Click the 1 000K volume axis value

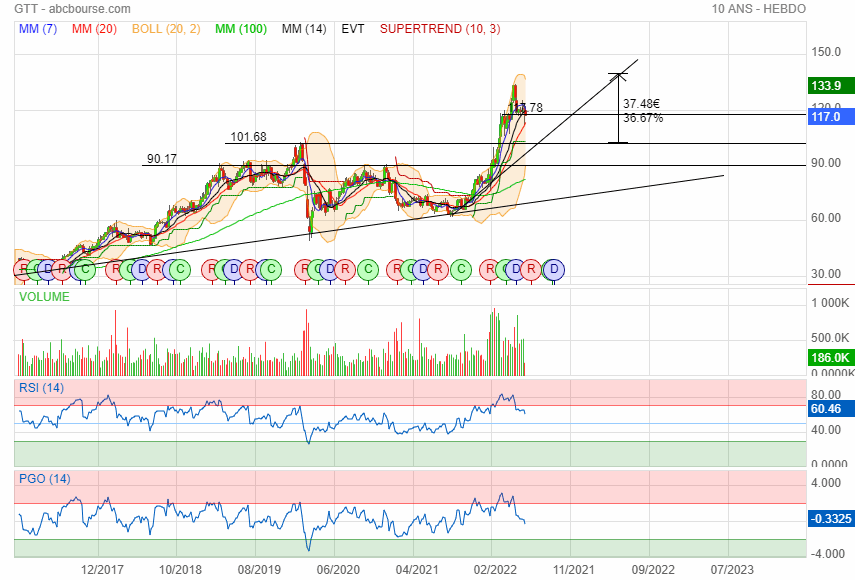[830, 303]
